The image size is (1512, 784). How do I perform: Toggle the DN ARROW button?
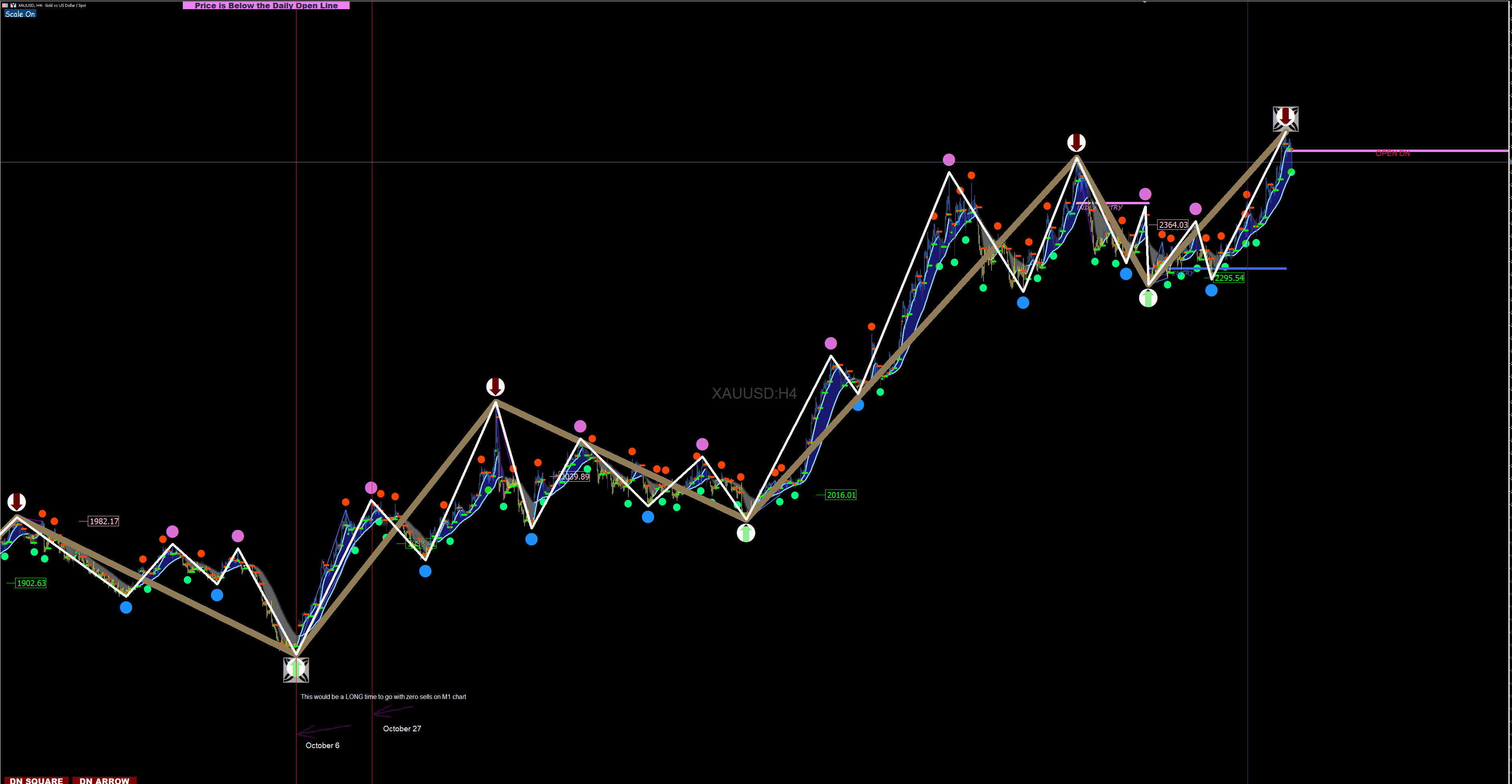(x=104, y=780)
